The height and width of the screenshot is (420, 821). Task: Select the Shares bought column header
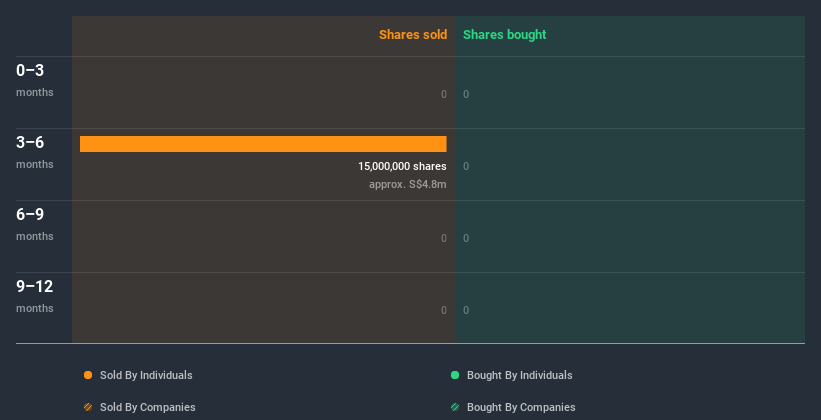pyautogui.click(x=504, y=35)
